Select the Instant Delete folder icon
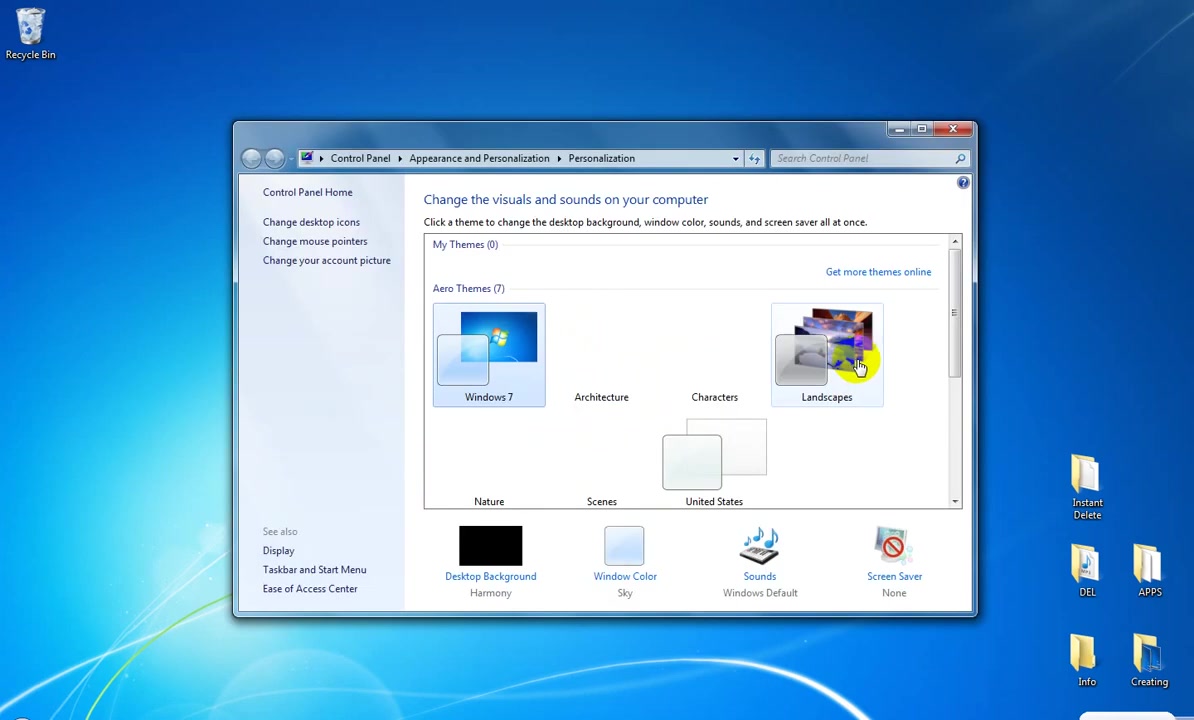1194x720 pixels. pos(1087,487)
